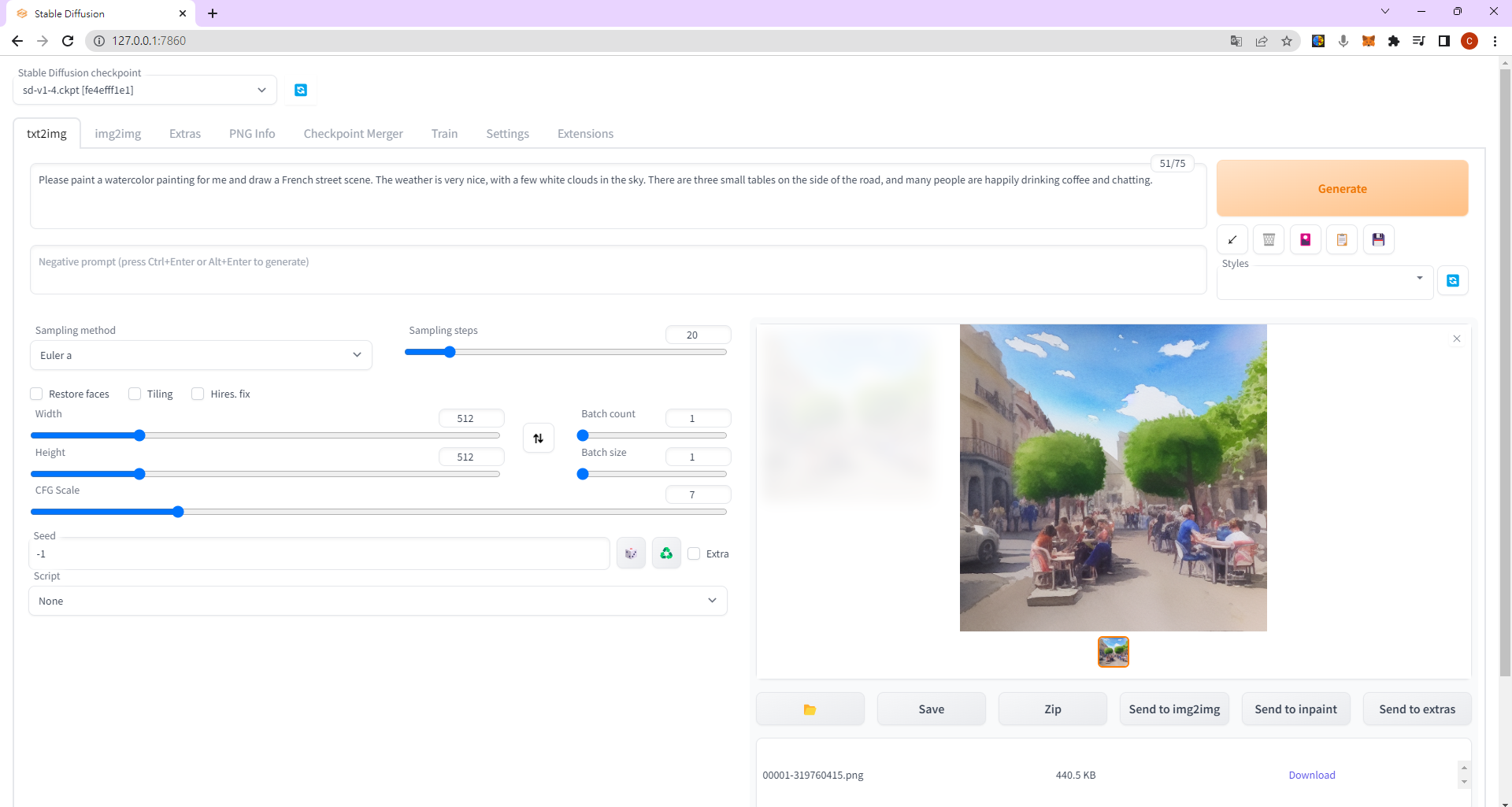Select the txt2img tab
Viewport: 1512px width, 807px height.
coord(46,134)
